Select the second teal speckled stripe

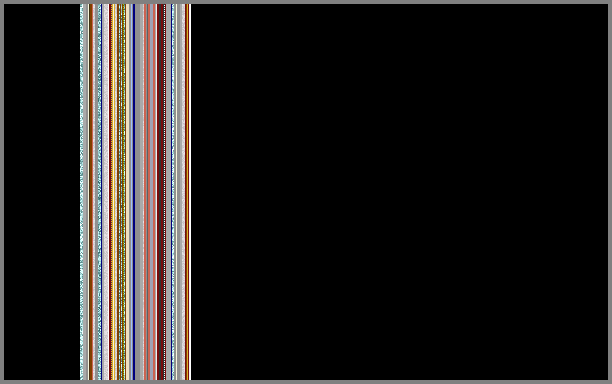point(99,192)
